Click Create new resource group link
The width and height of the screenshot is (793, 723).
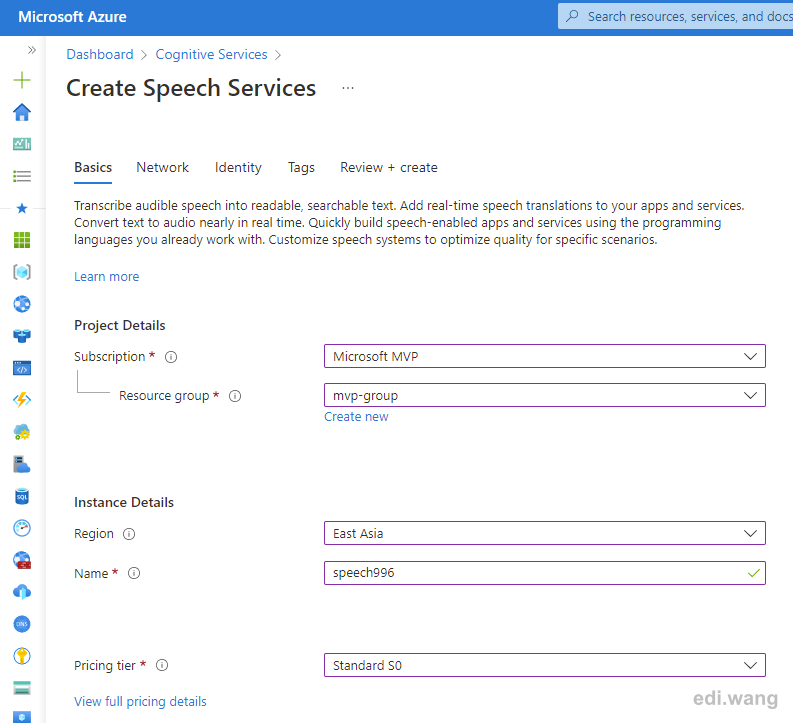pos(356,417)
